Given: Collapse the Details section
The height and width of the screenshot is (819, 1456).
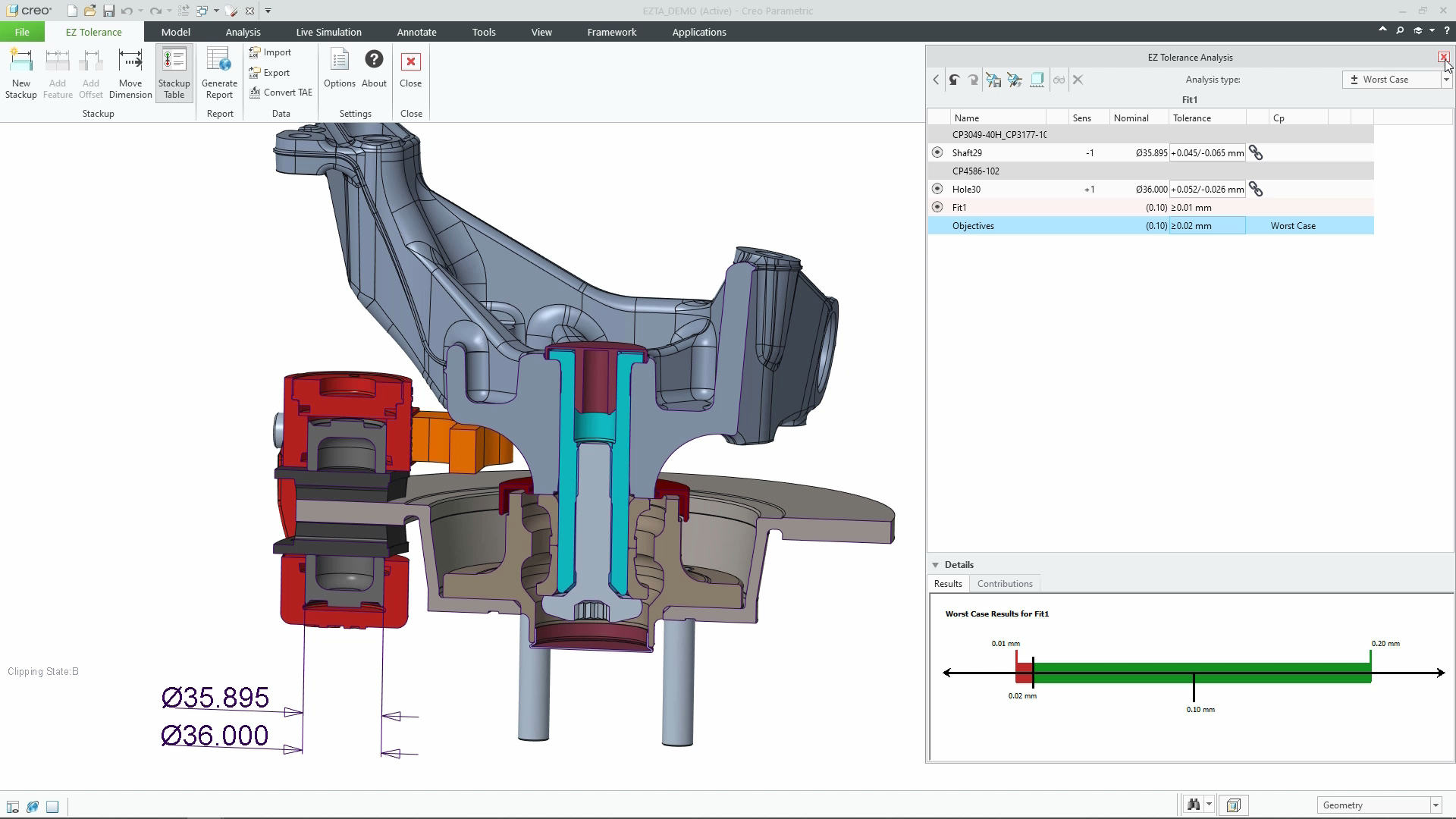Looking at the screenshot, I should (936, 565).
